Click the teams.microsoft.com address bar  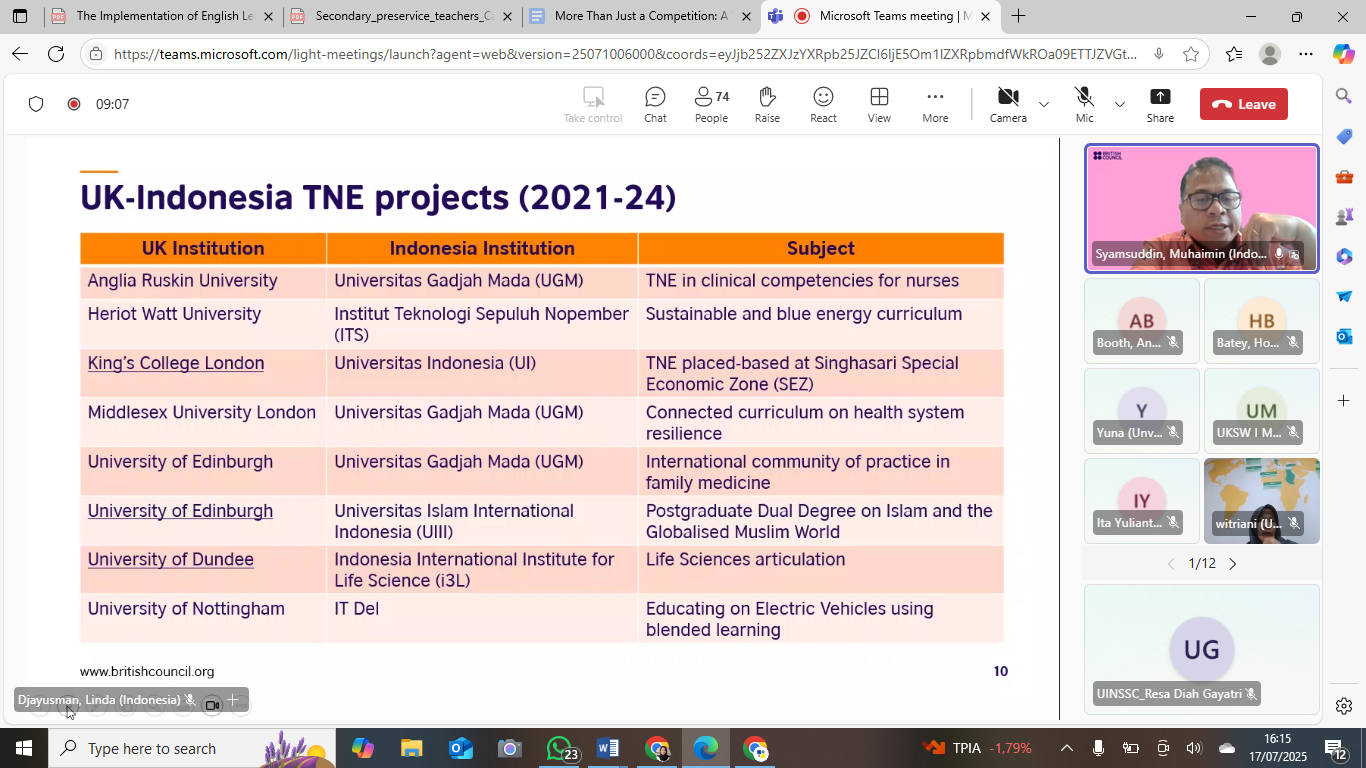click(626, 54)
